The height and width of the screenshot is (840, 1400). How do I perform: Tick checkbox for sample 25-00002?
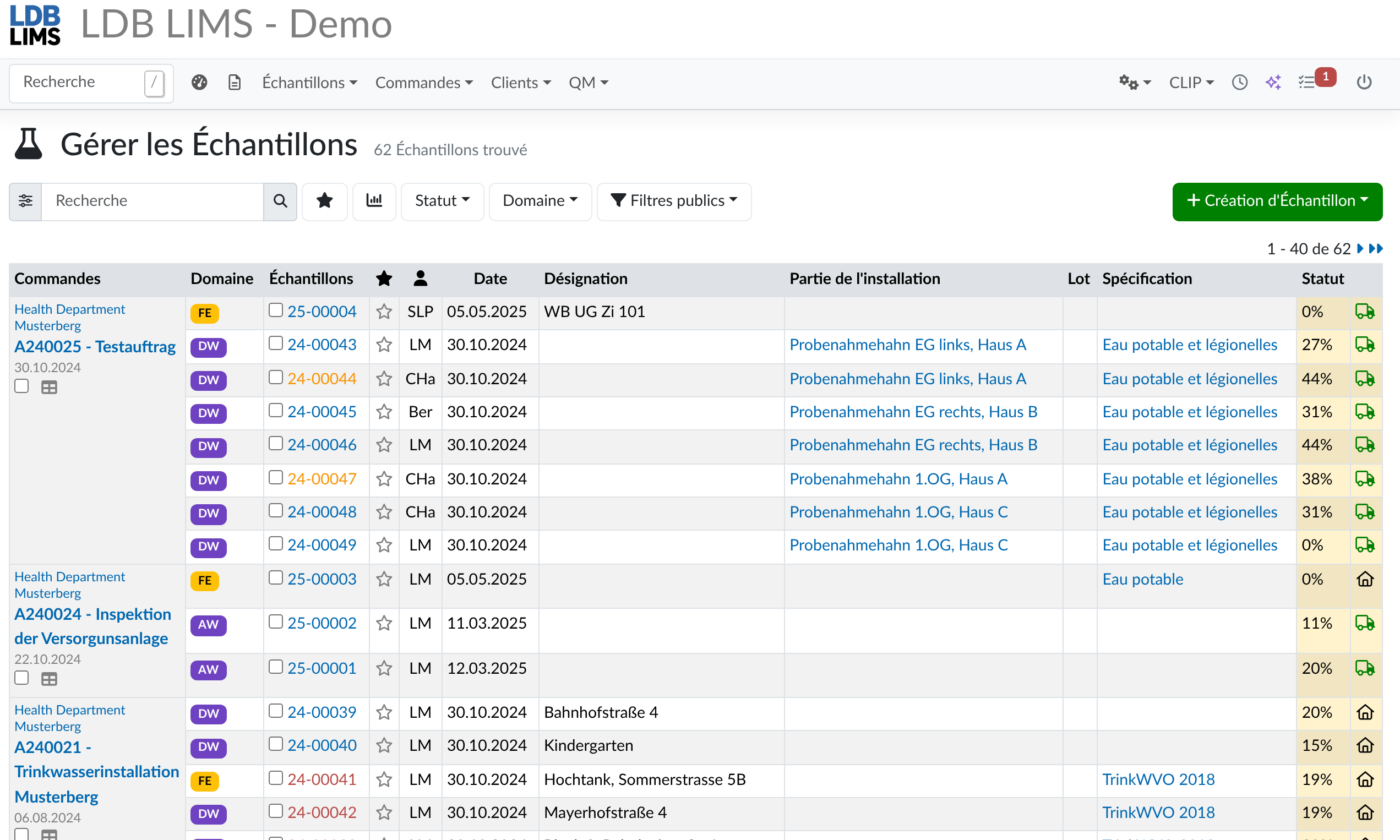(276, 621)
